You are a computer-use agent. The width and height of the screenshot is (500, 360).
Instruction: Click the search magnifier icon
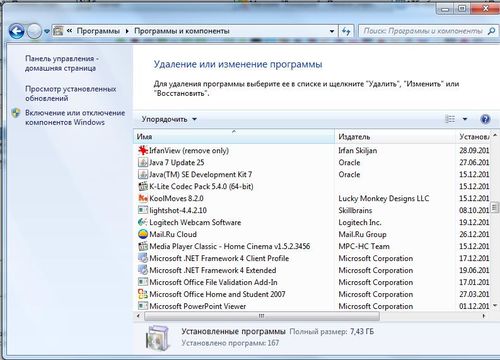[491, 31]
